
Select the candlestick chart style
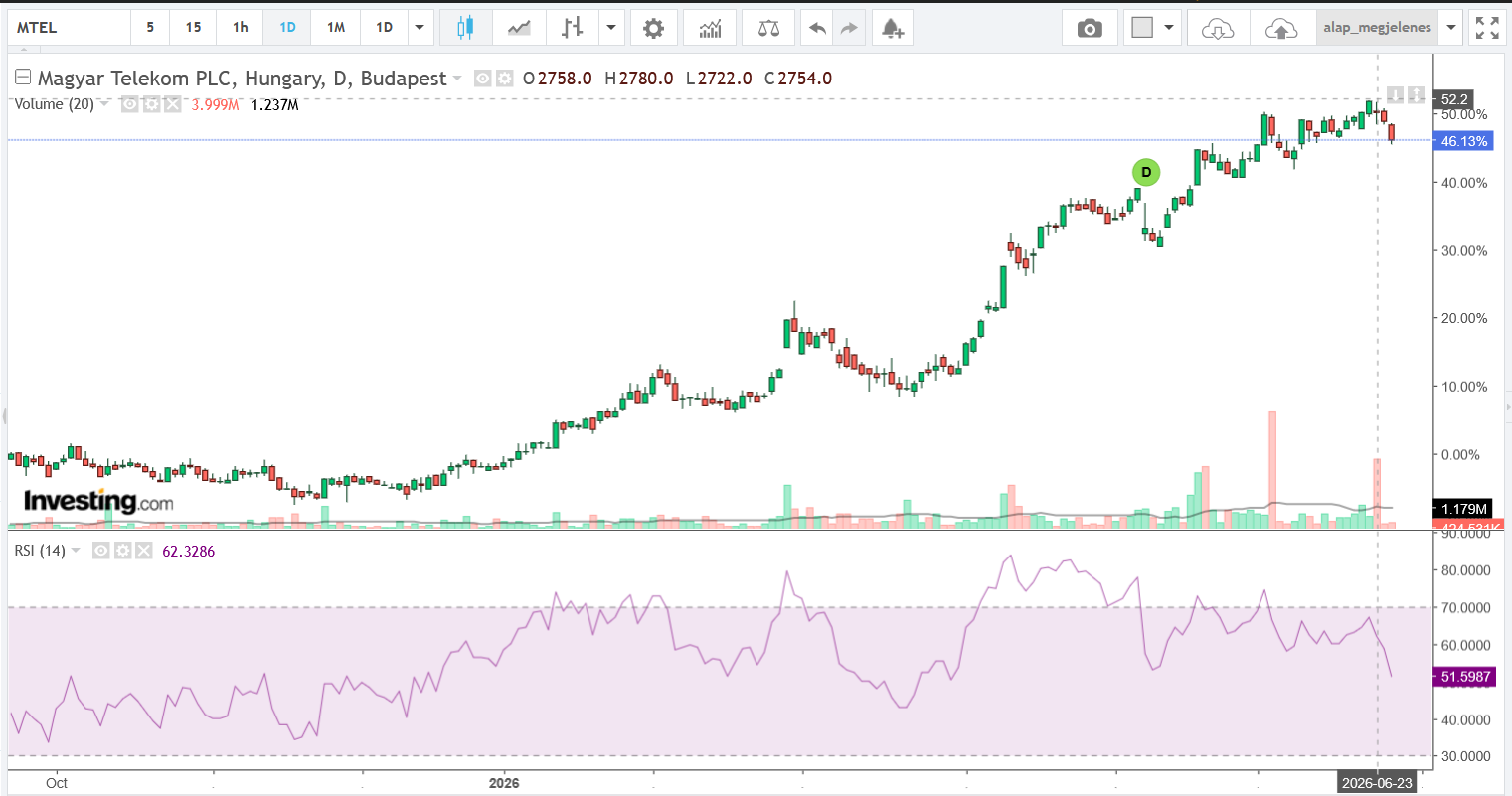pyautogui.click(x=465, y=28)
